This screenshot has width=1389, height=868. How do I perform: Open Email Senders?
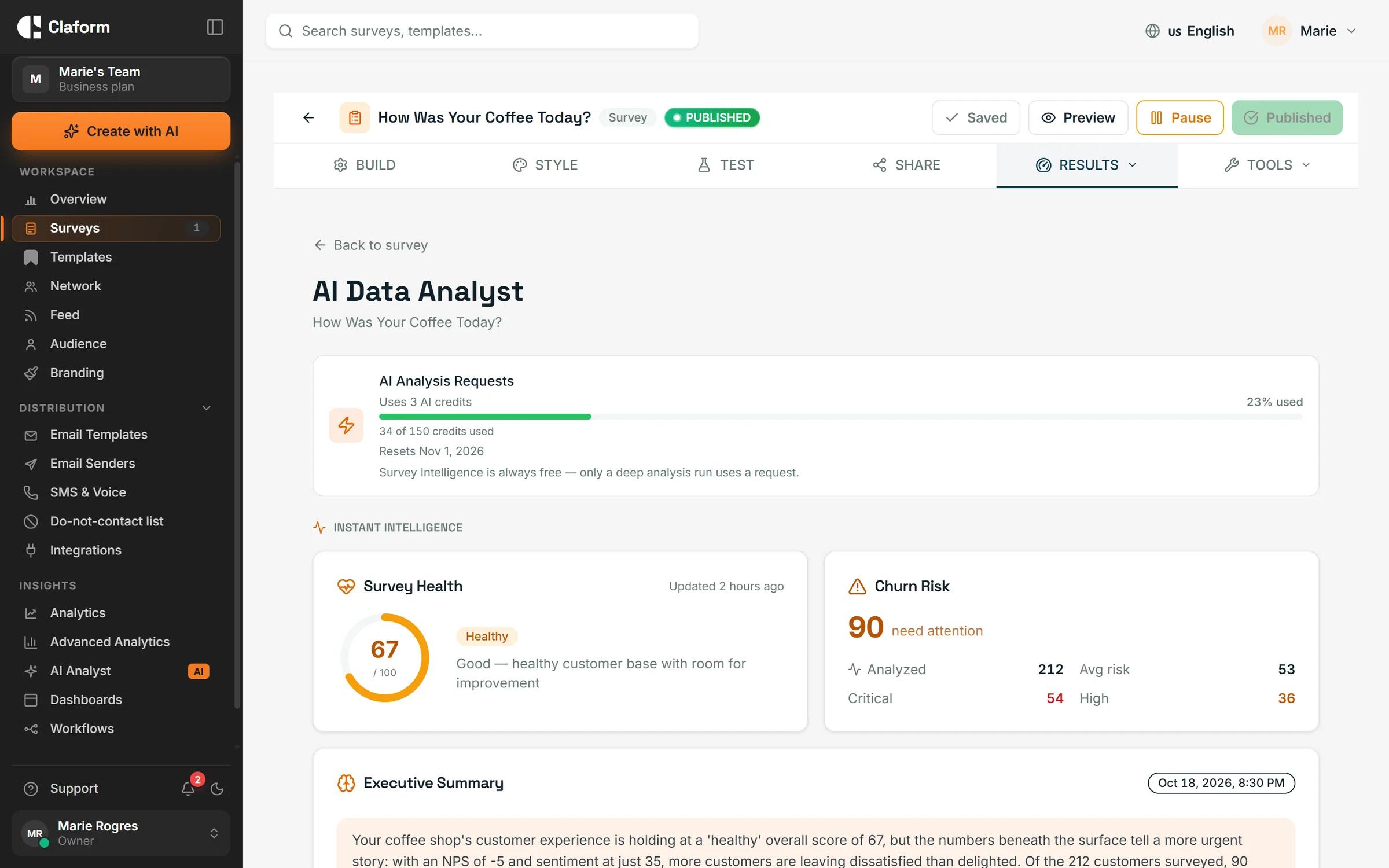(x=116, y=464)
